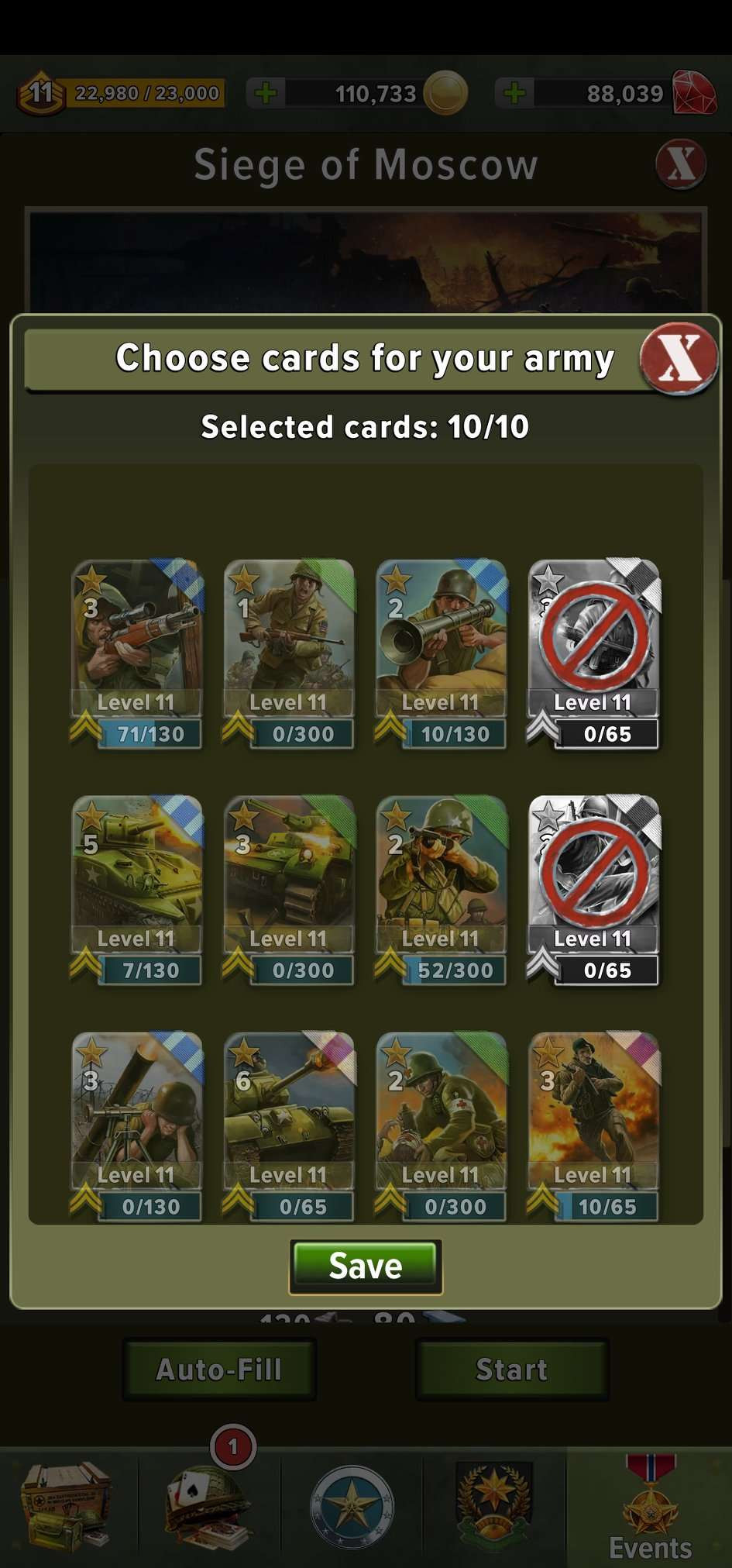This screenshot has height=1568, width=732.
Task: Pick the mortar soldier card
Action: pos(137,1126)
